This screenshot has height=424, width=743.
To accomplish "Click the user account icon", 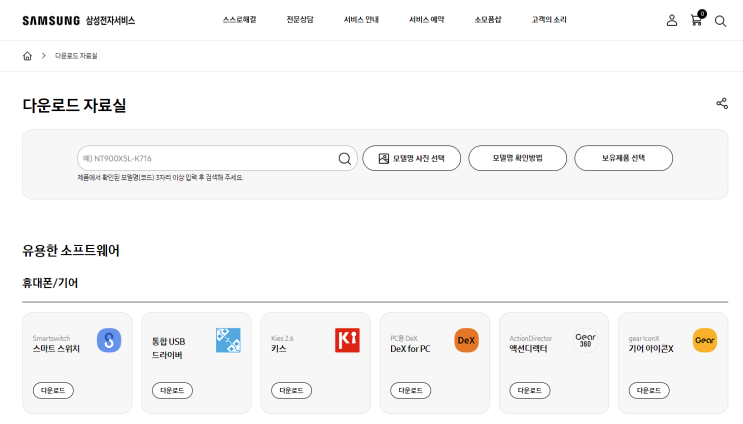I will click(x=672, y=20).
